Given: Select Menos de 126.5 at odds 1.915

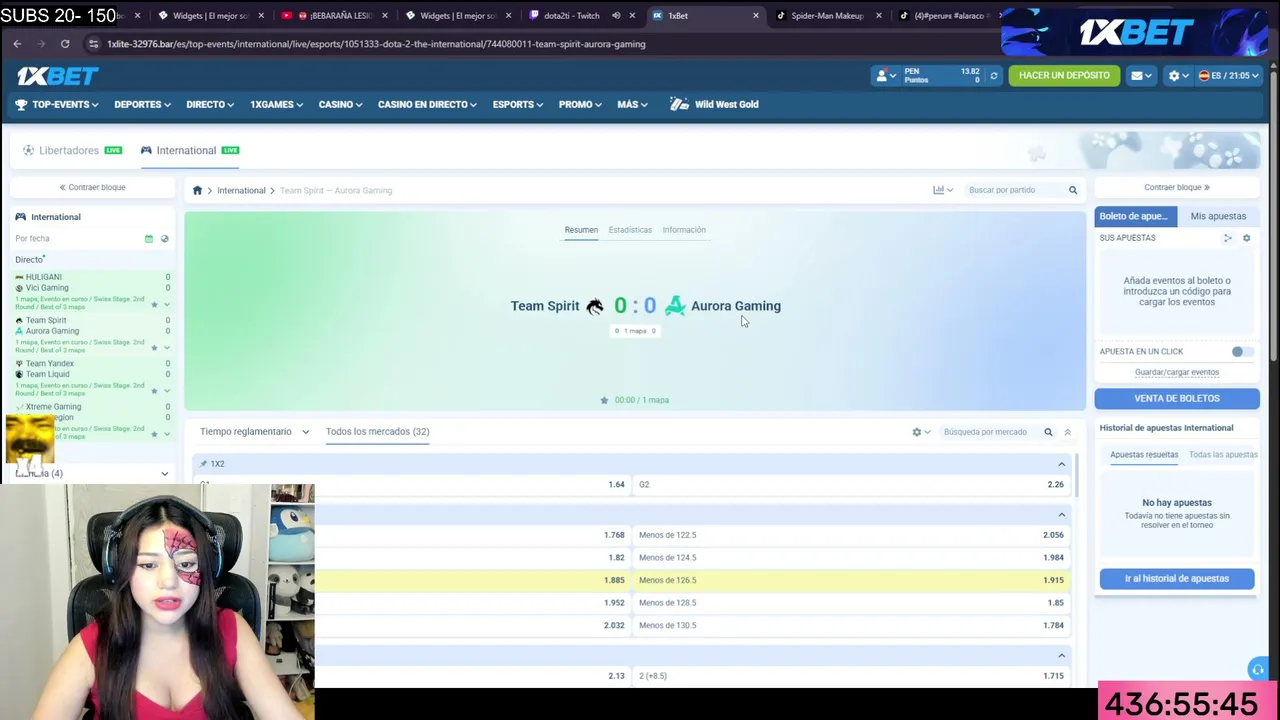Looking at the screenshot, I should [852, 580].
